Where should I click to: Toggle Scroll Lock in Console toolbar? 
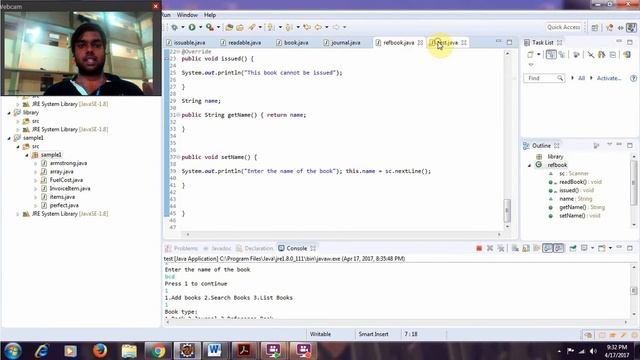pos(526,248)
